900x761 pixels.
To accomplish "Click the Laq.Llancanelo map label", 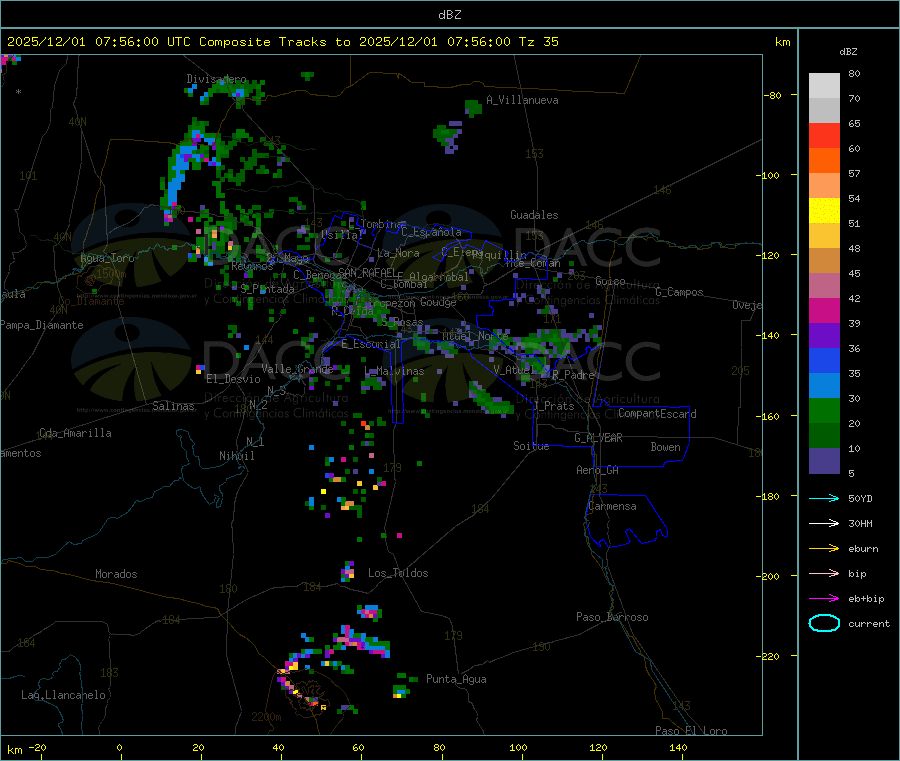I will [64, 695].
